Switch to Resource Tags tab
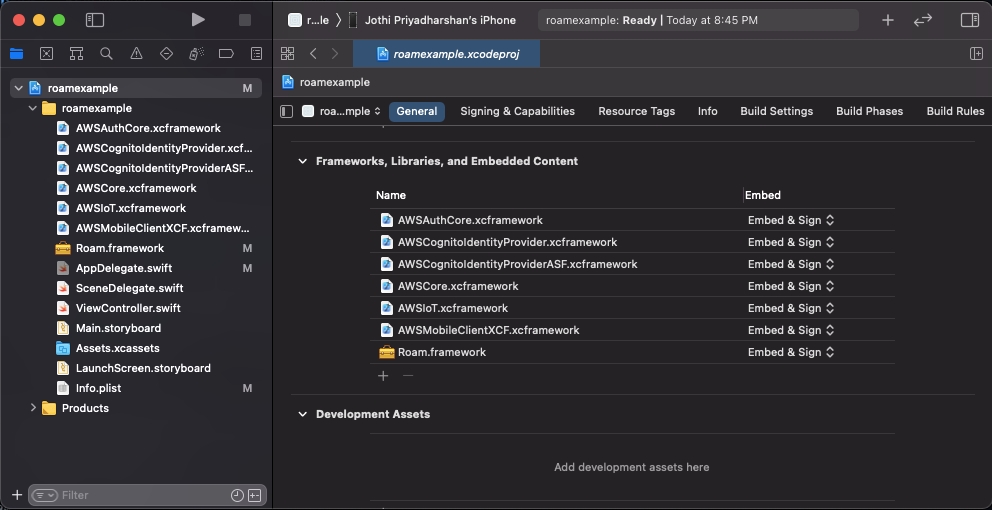Image resolution: width=992 pixels, height=510 pixels. click(x=636, y=111)
